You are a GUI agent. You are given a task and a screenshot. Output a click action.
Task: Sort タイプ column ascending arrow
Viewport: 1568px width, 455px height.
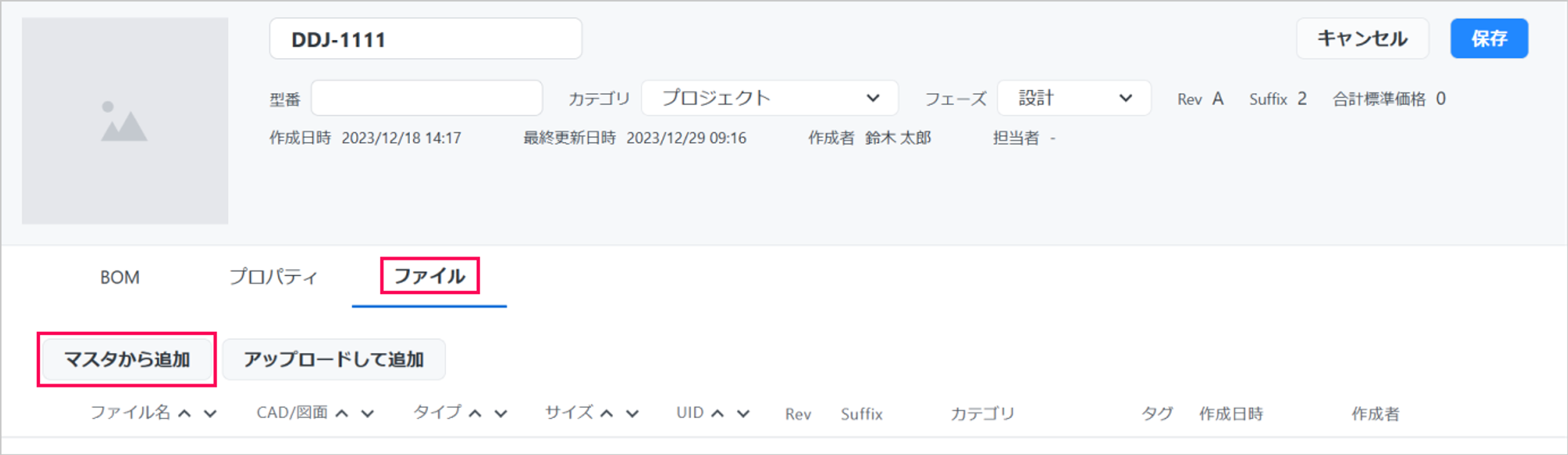pyautogui.click(x=475, y=413)
